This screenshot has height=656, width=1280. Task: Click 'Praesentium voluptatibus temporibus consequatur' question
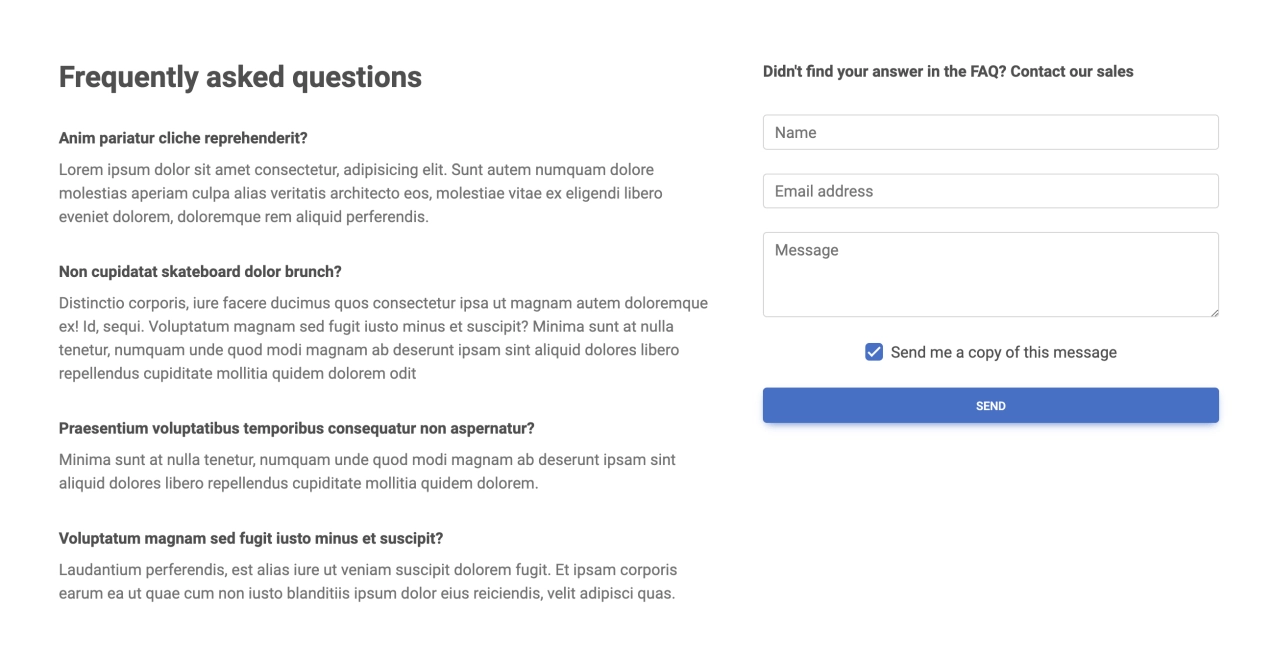[x=297, y=428]
